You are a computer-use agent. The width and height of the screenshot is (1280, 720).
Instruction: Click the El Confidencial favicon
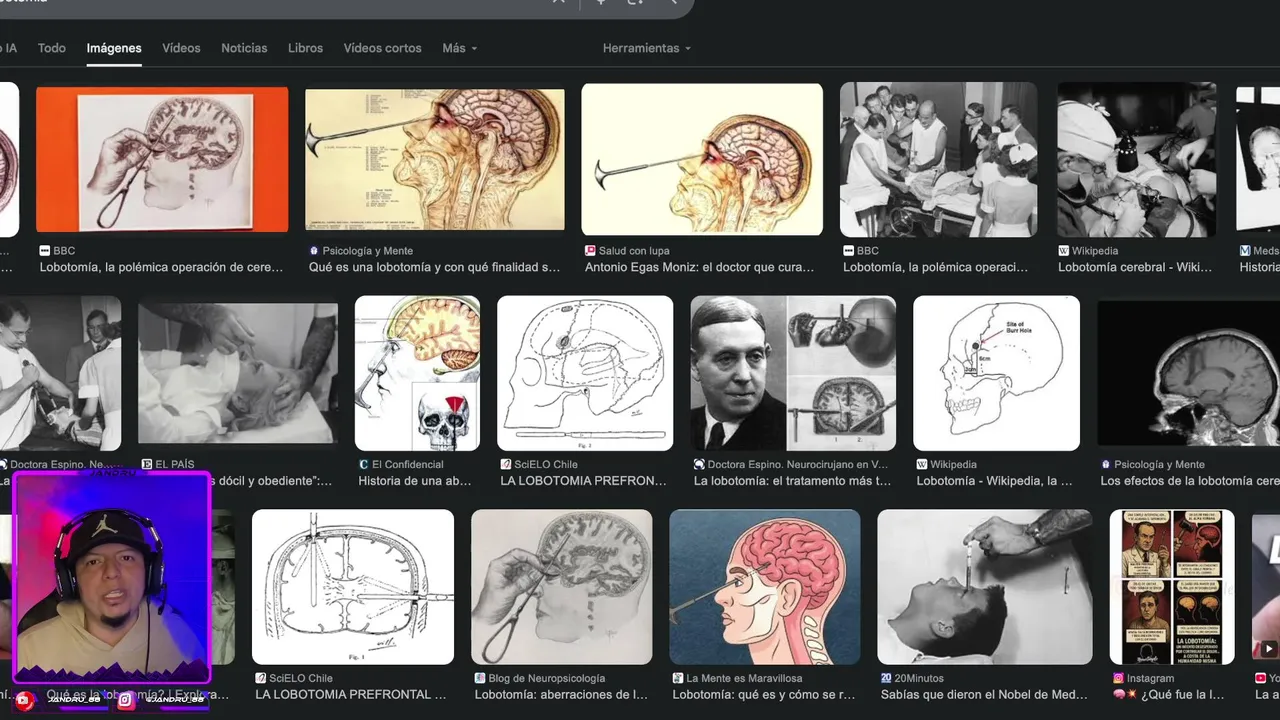tap(363, 465)
